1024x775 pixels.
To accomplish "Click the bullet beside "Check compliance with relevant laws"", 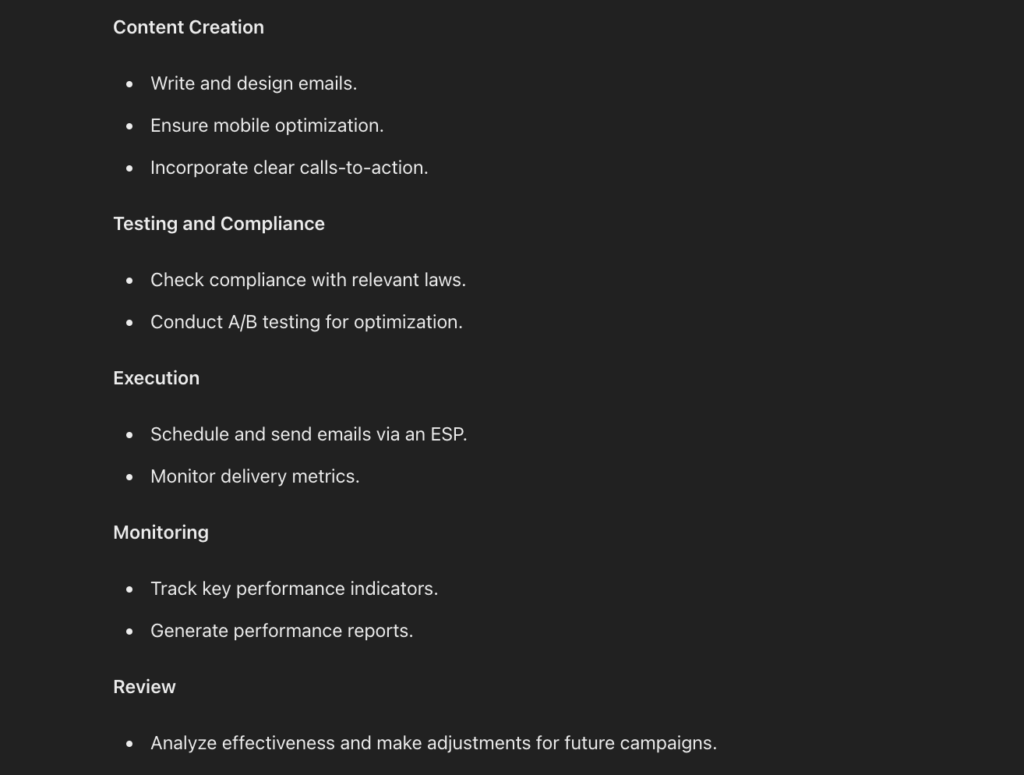I will 129,281.
